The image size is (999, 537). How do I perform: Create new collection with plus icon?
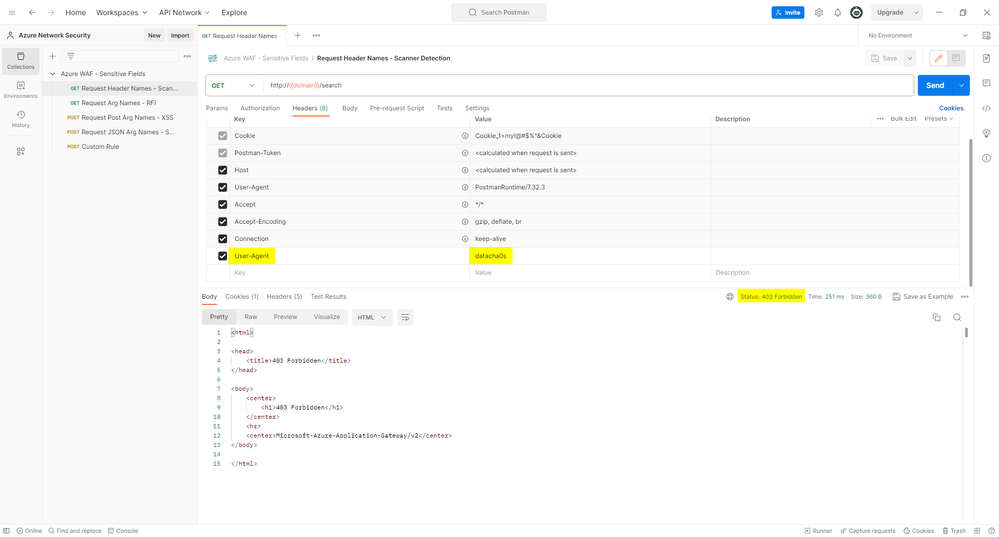[x=52, y=56]
